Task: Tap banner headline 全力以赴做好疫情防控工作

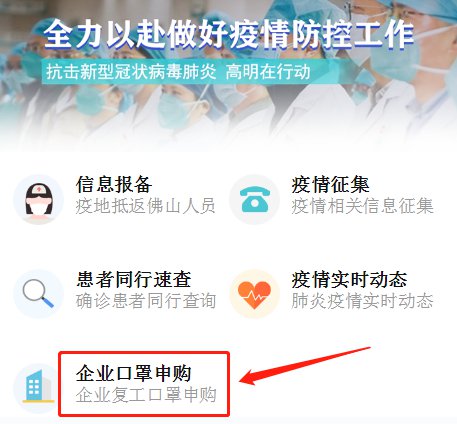Action: point(229,34)
